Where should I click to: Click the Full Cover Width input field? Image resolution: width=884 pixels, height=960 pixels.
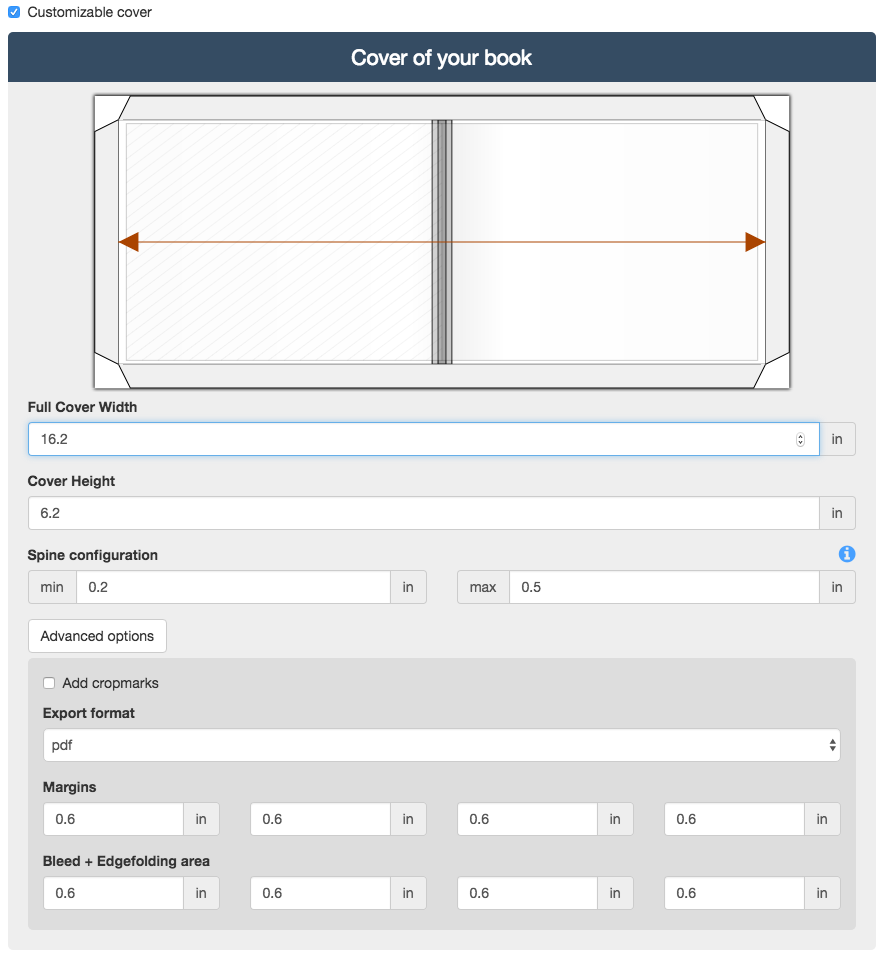pos(424,439)
